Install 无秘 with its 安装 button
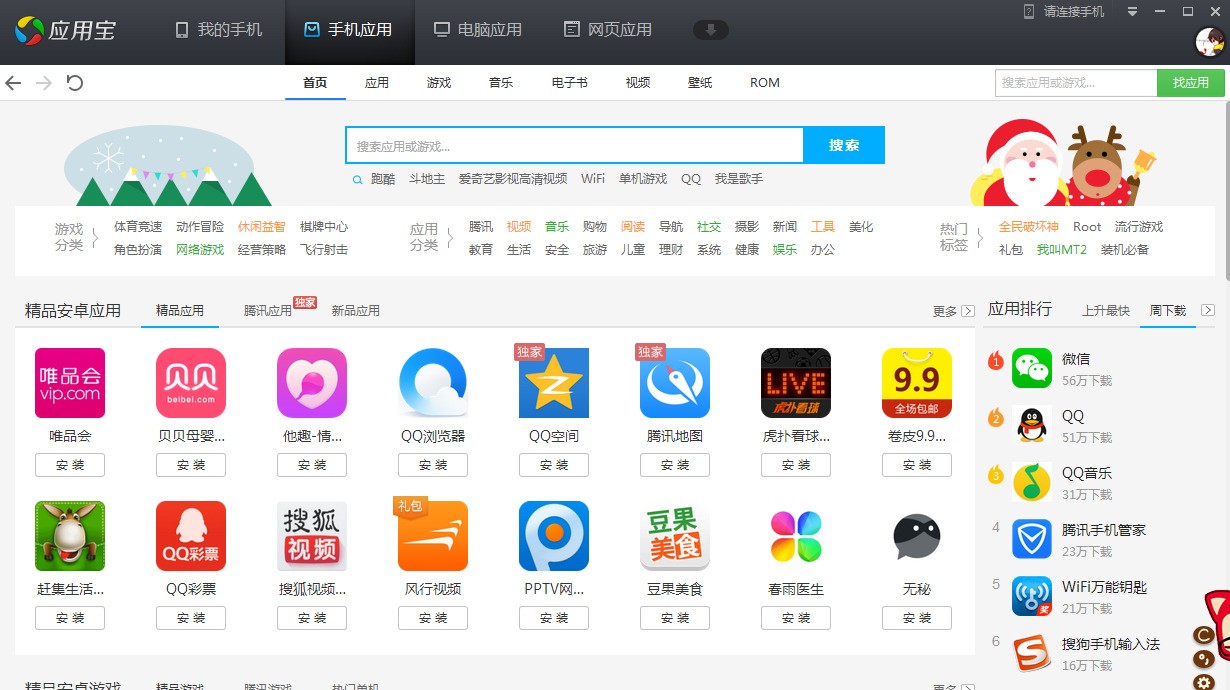The width and height of the screenshot is (1230, 690). click(917, 618)
